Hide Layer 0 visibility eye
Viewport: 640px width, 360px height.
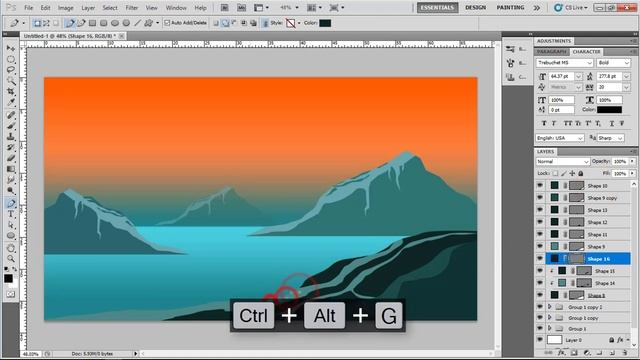[540, 340]
